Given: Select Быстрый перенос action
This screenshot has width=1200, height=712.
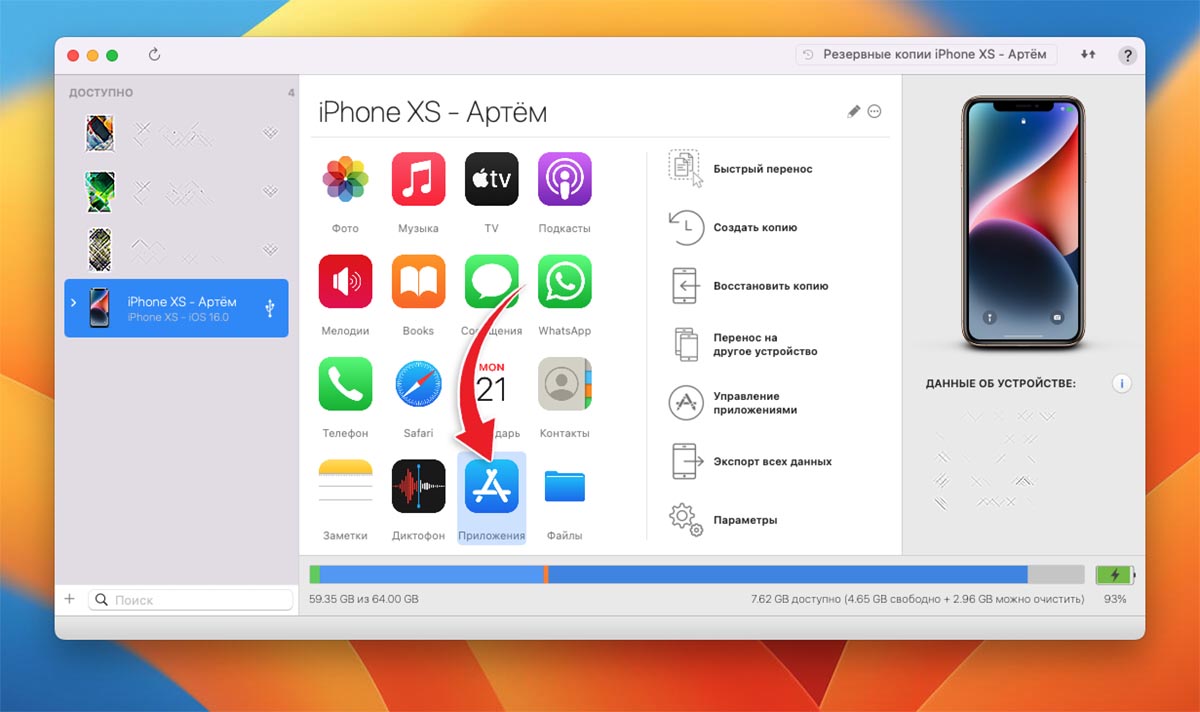Looking at the screenshot, I should 741,169.
